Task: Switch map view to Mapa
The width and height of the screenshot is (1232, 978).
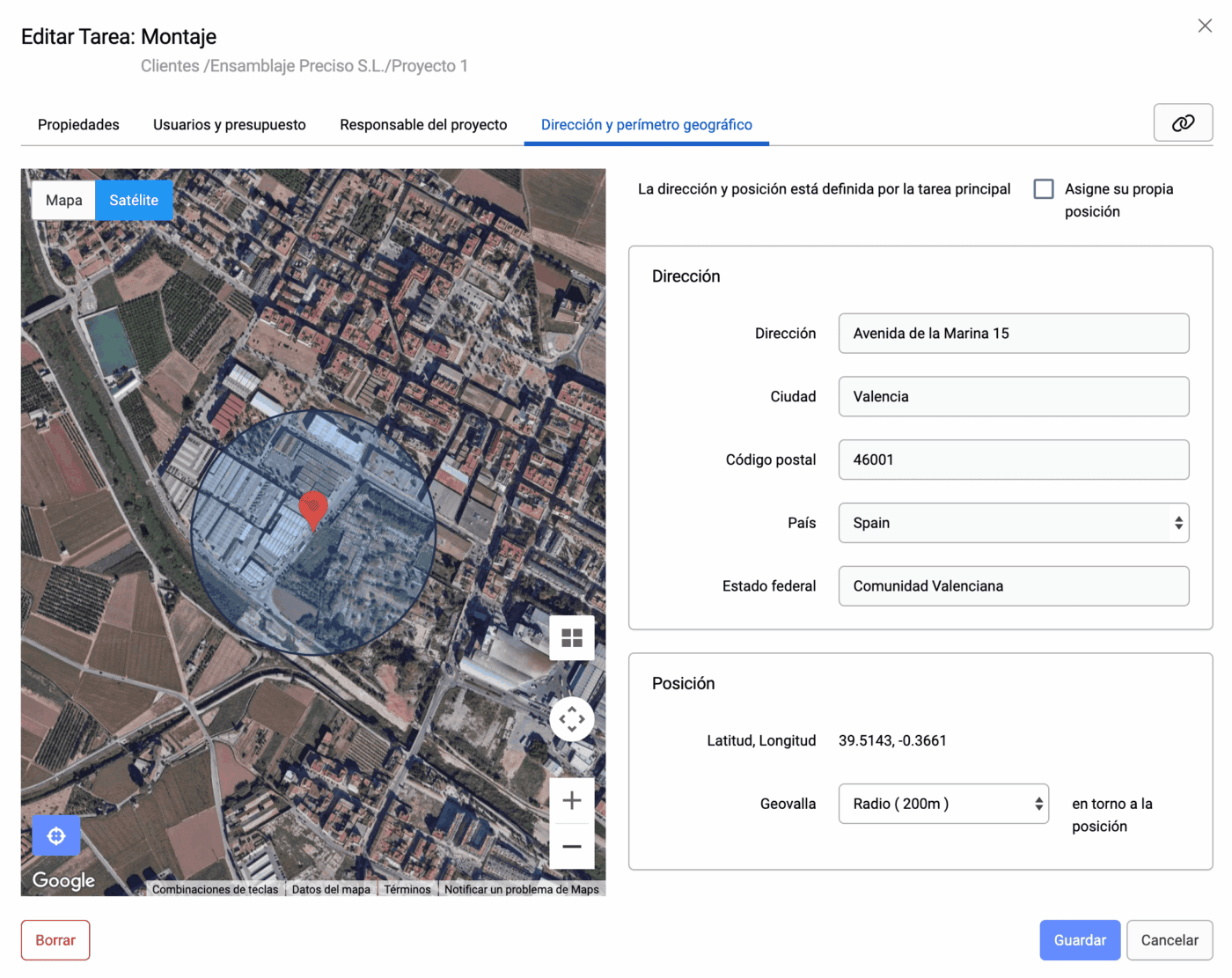Action: click(64, 201)
